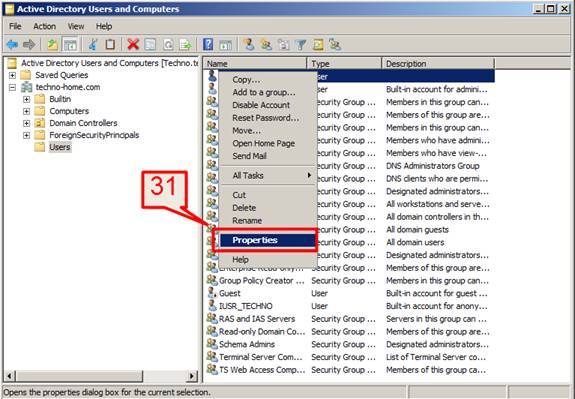Choose Reset Password in context menu
Viewport: 575px width, 399px height.
(268, 118)
